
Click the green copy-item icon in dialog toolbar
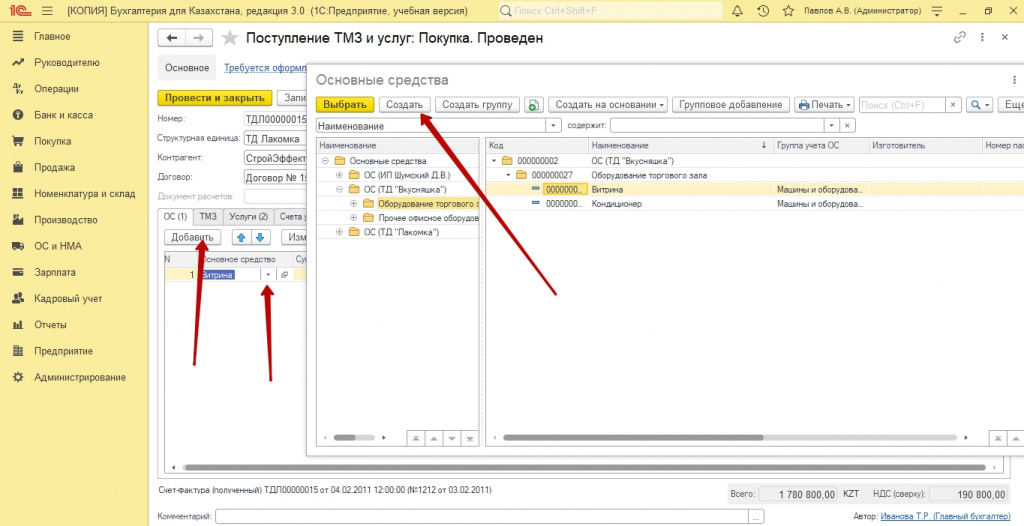(x=534, y=105)
